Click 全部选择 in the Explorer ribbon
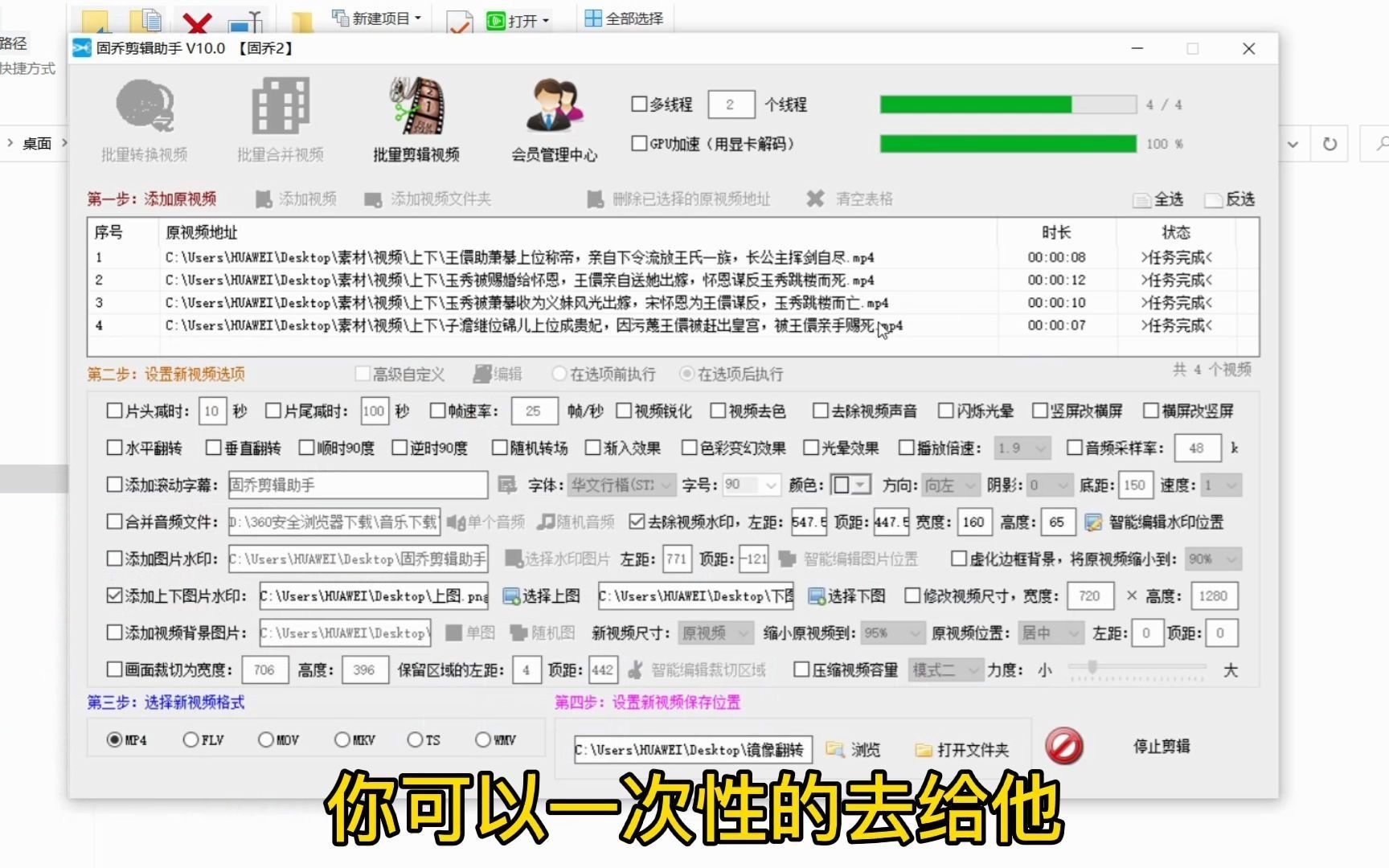Screen dimensions: 1389x868 [625, 18]
